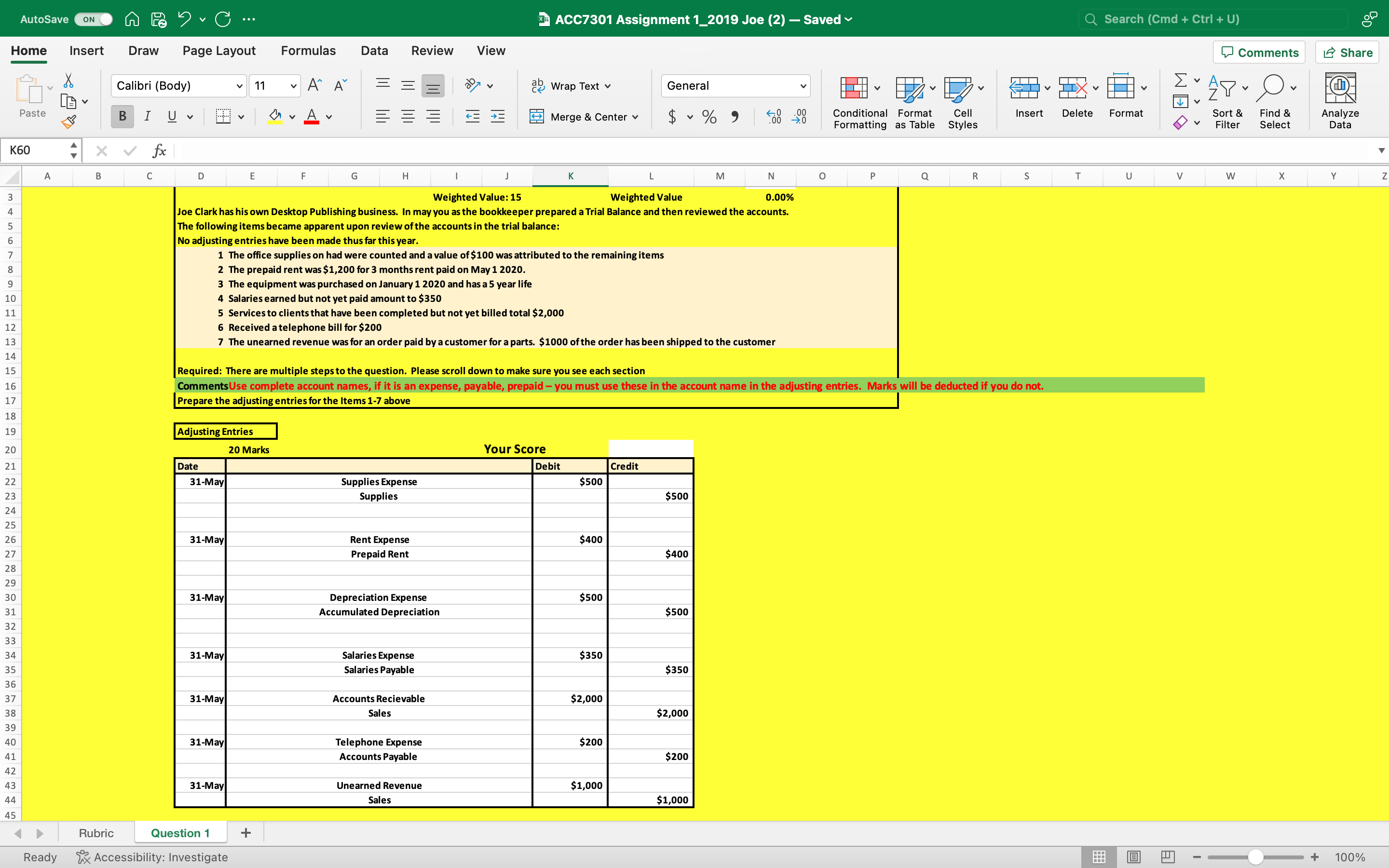Click the Format Painter brush icon
Image resolution: width=1389 pixels, height=868 pixels.
point(69,121)
